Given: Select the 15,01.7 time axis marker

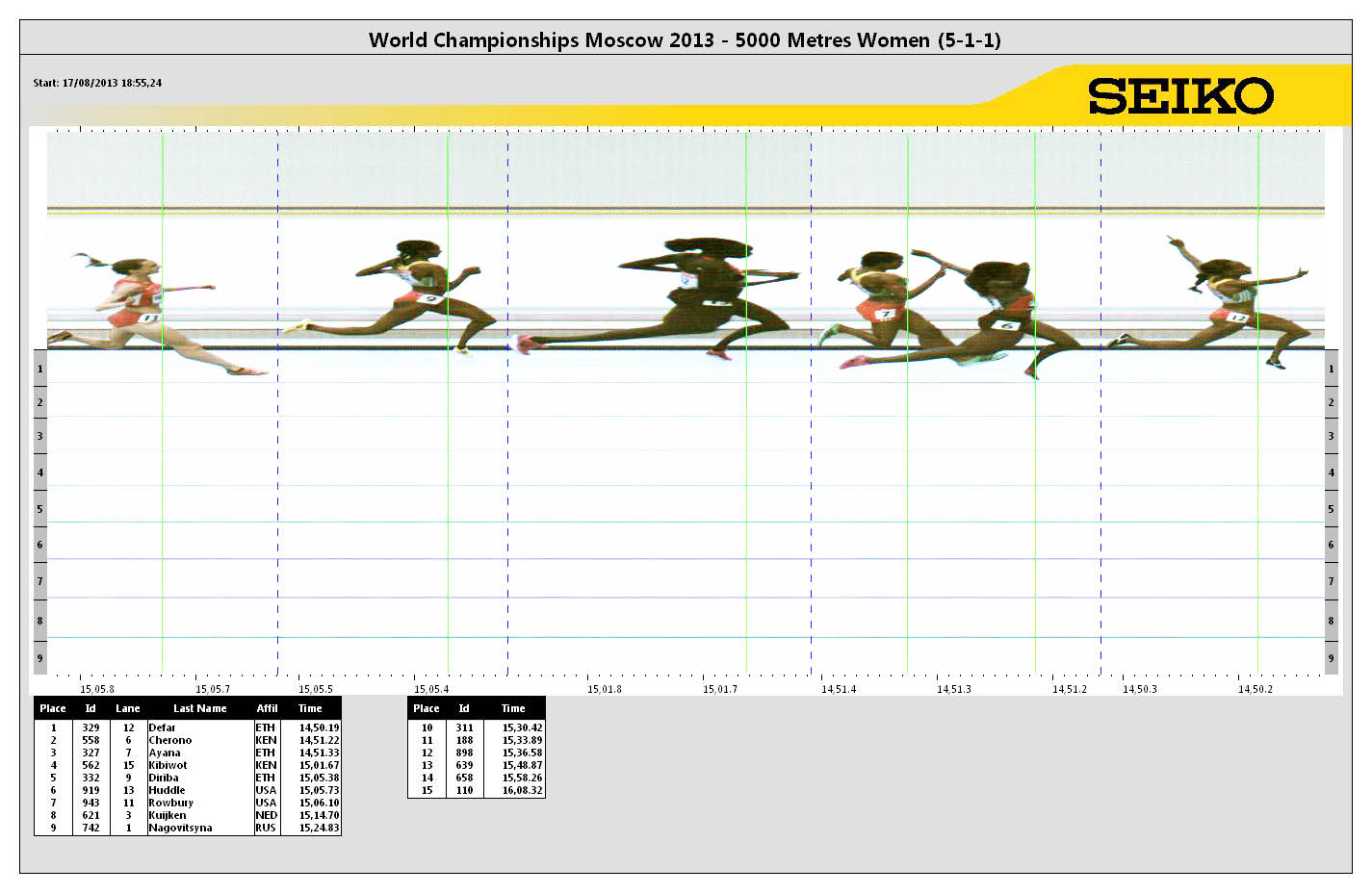Looking at the screenshot, I should pyautogui.click(x=719, y=689).
